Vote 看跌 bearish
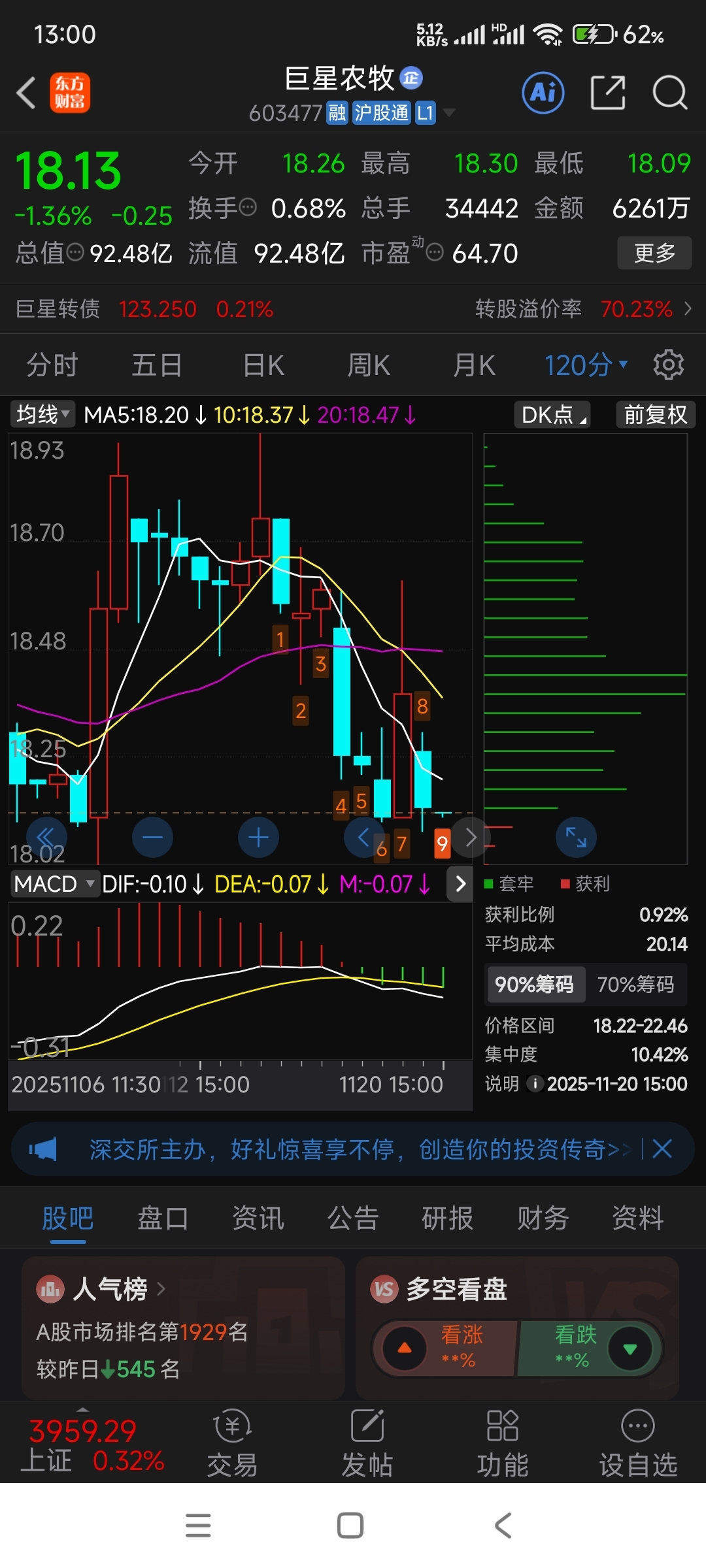 click(590, 1348)
